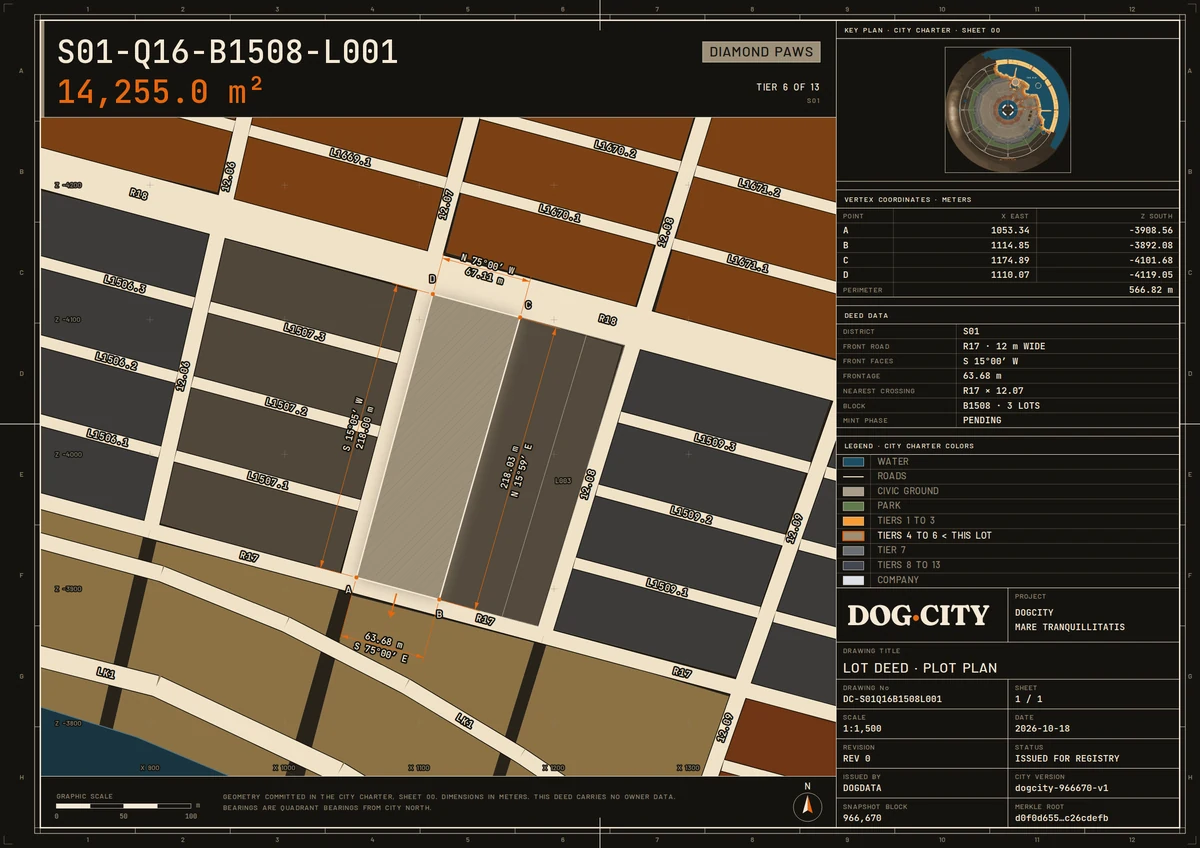Click vertex A marker on the map
Image resolution: width=1200 pixels, height=848 pixels.
click(x=356, y=578)
